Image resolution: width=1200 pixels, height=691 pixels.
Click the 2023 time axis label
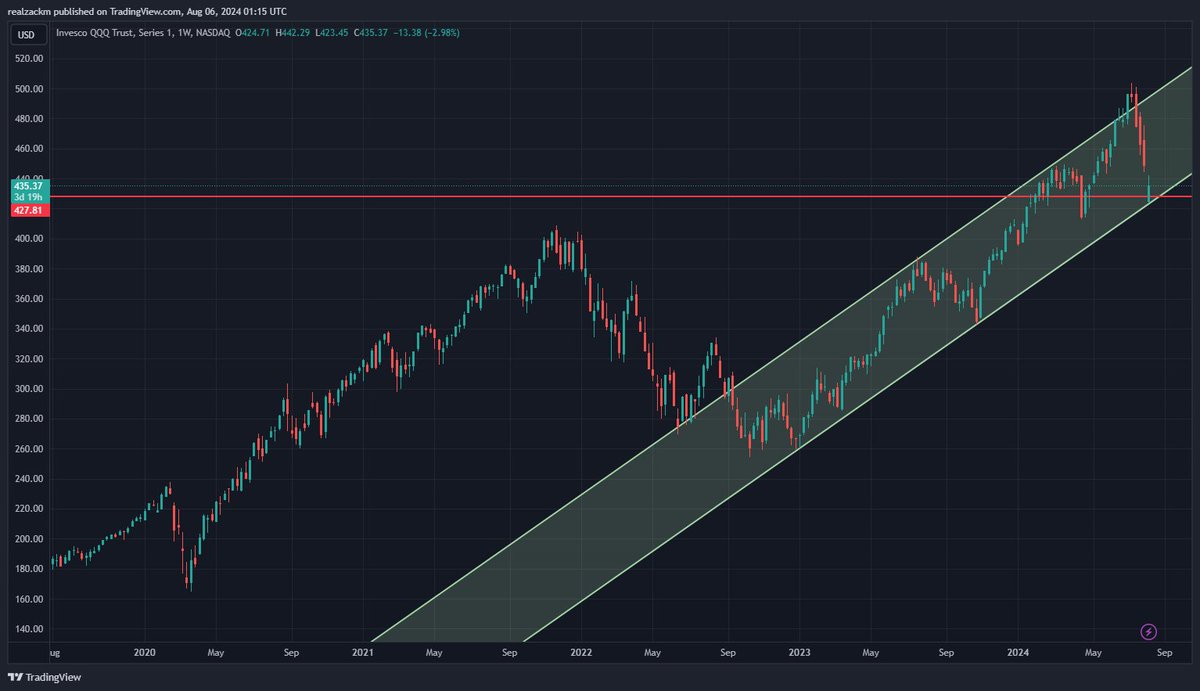tap(799, 652)
